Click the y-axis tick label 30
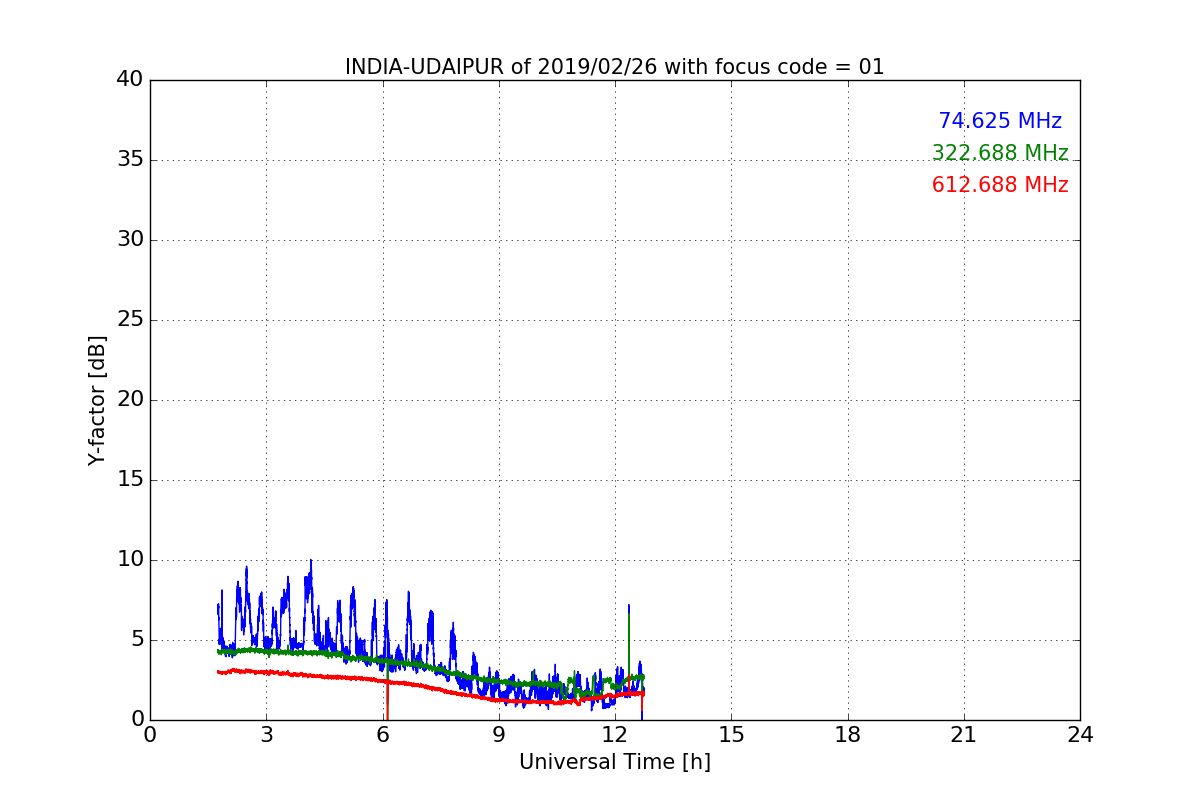The width and height of the screenshot is (1200, 800). (129, 240)
